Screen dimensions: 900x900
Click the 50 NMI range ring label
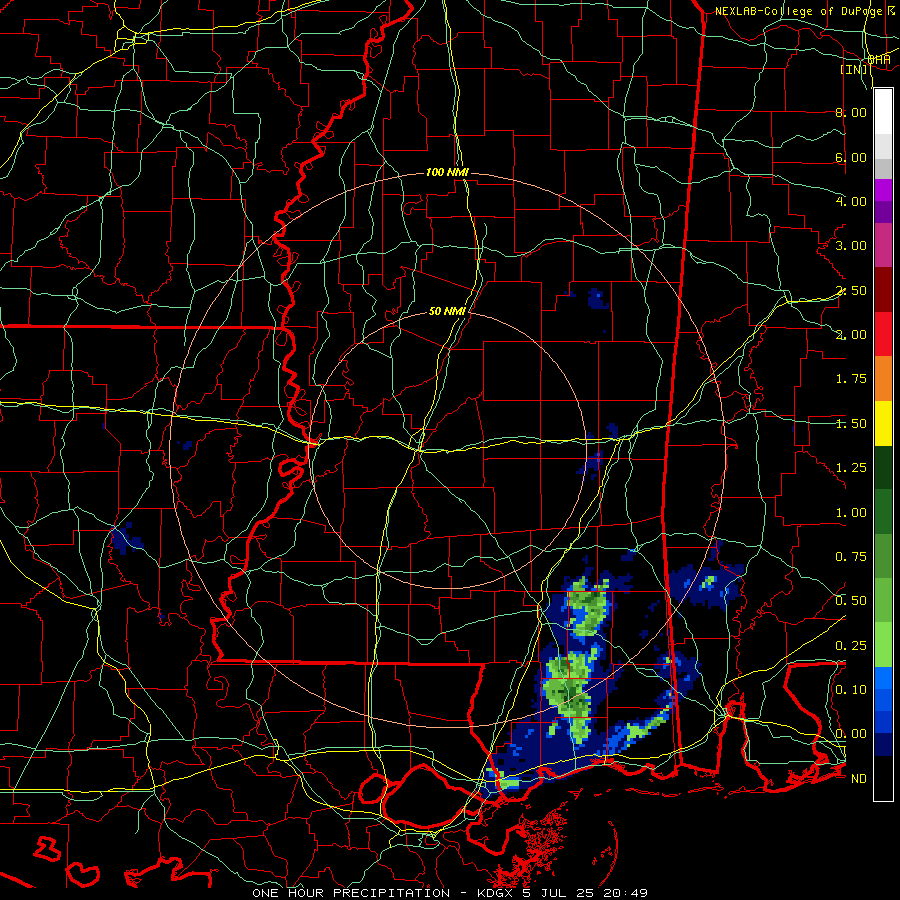(x=447, y=311)
